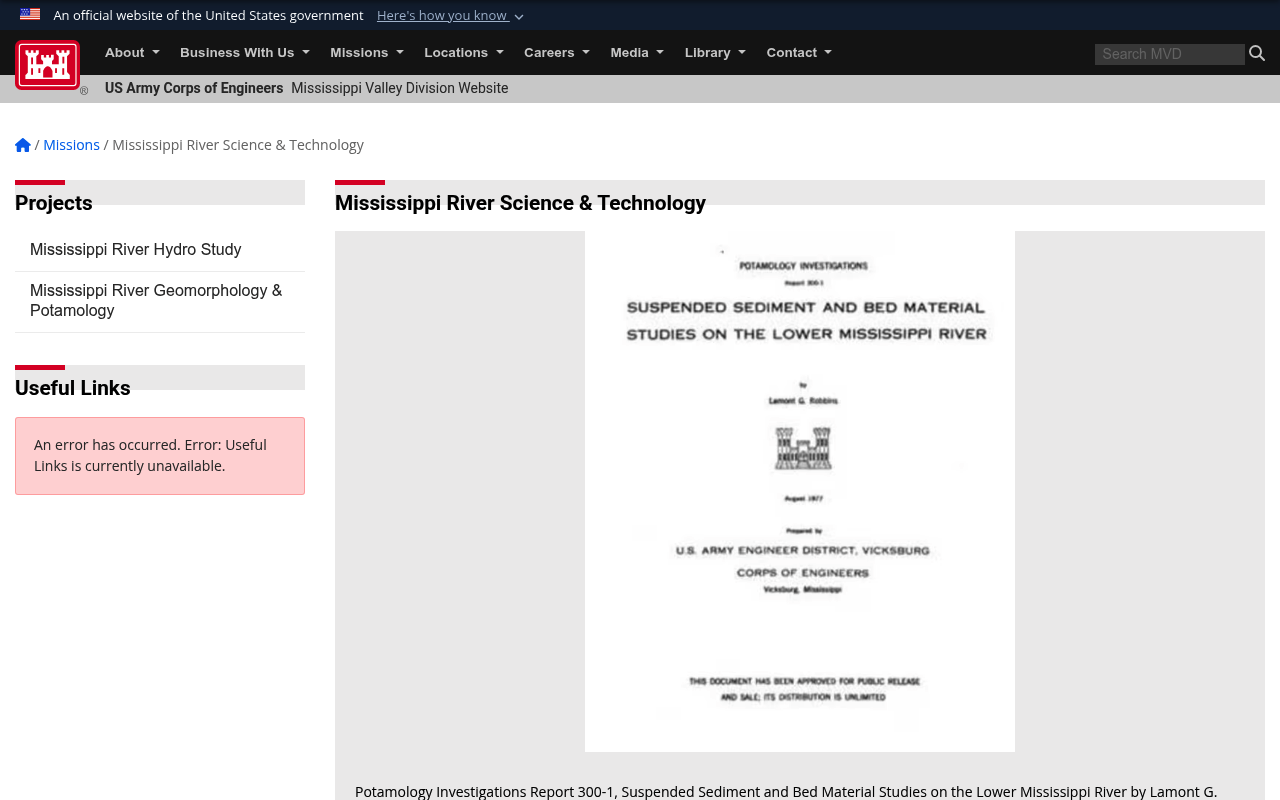Expand the Missions navigation menu
Image resolution: width=1280 pixels, height=800 pixels.
367,52
